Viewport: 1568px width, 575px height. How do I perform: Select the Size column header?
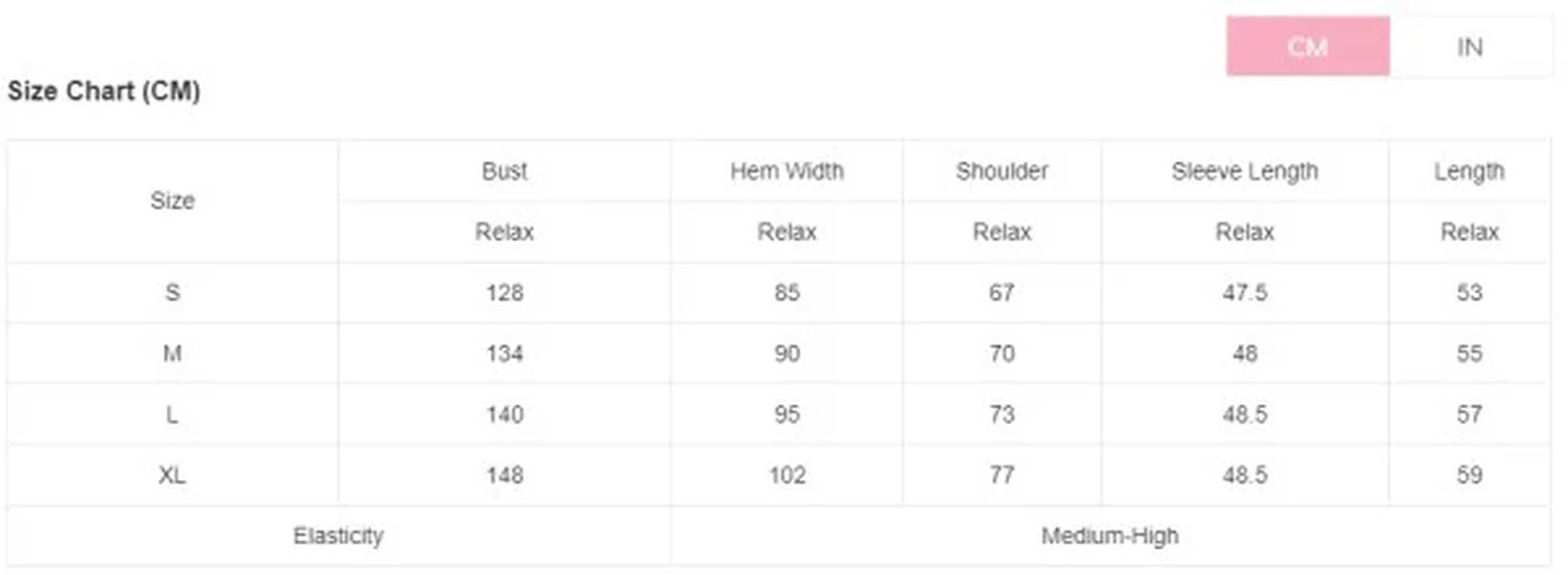pos(172,201)
